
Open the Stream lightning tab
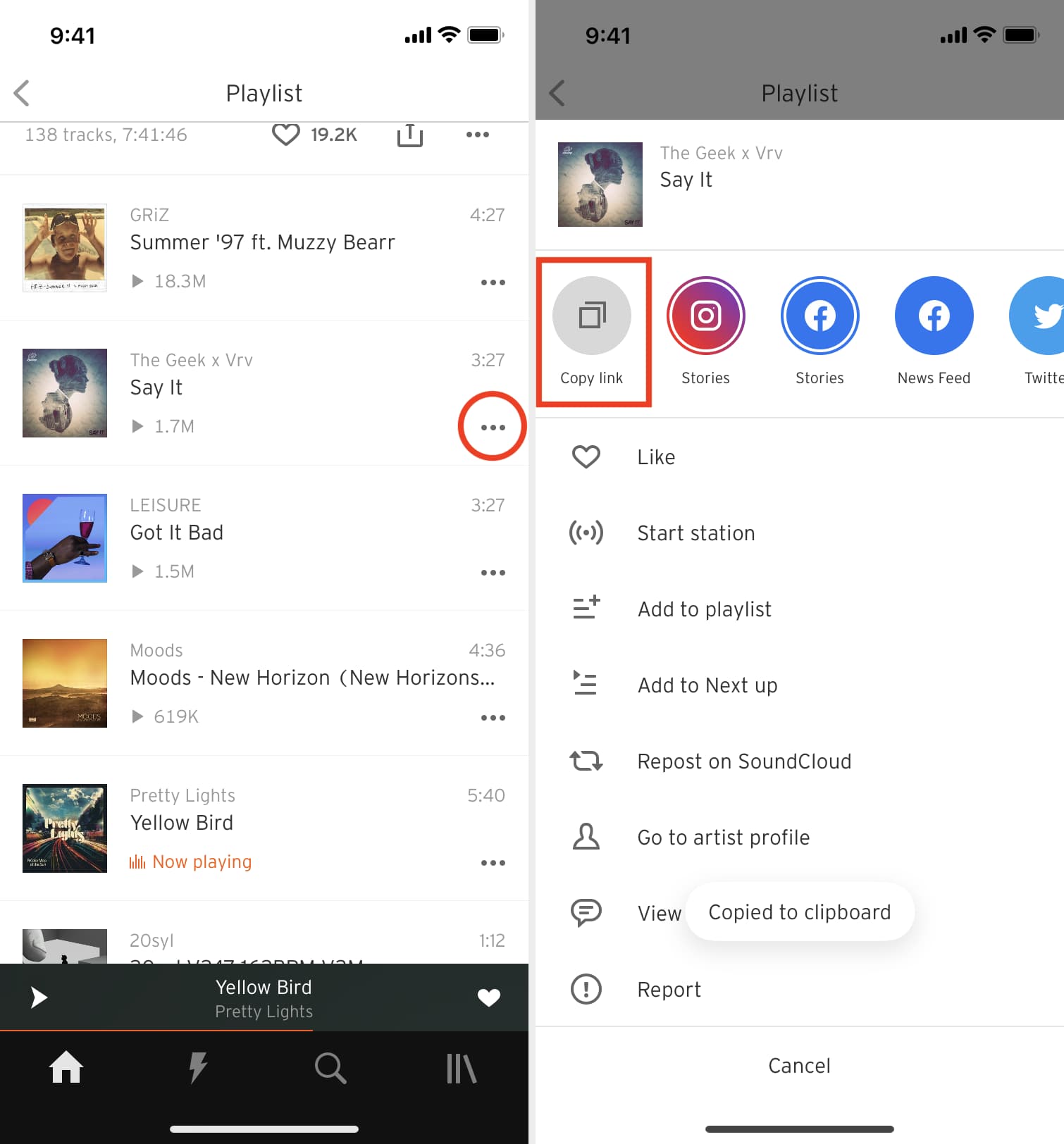[x=198, y=1067]
